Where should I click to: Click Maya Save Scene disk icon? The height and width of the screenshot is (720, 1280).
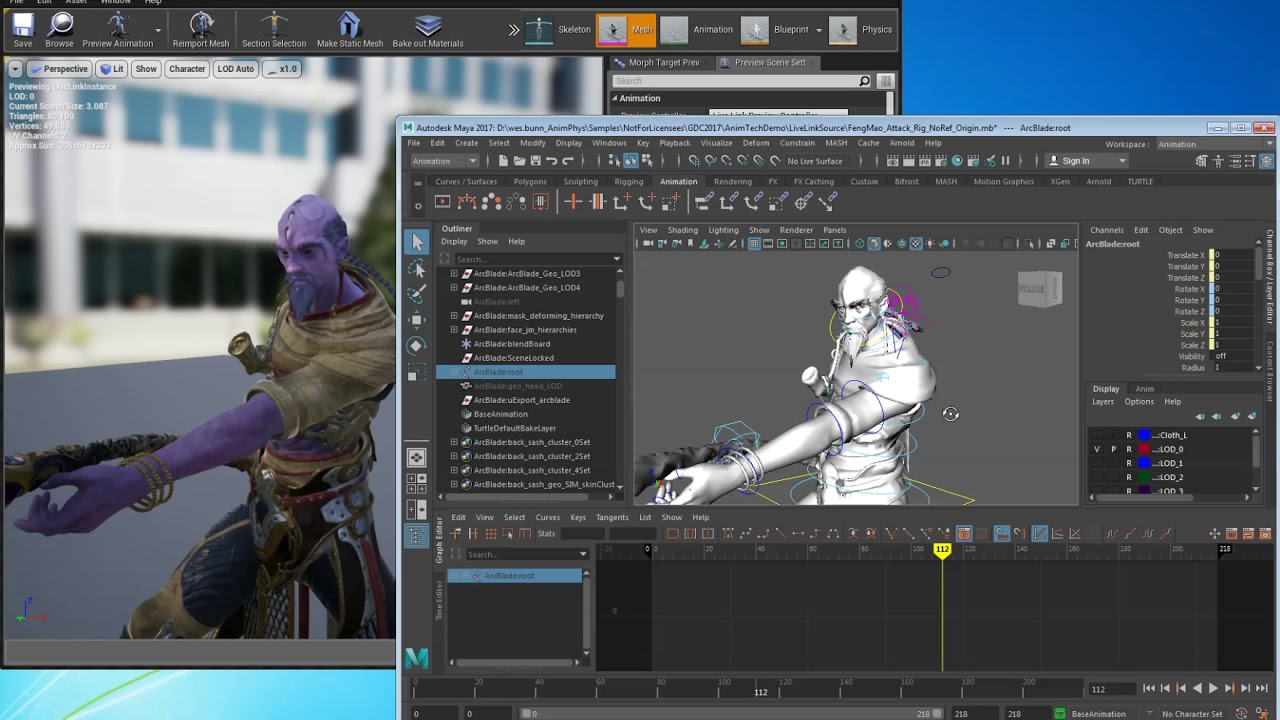click(535, 161)
